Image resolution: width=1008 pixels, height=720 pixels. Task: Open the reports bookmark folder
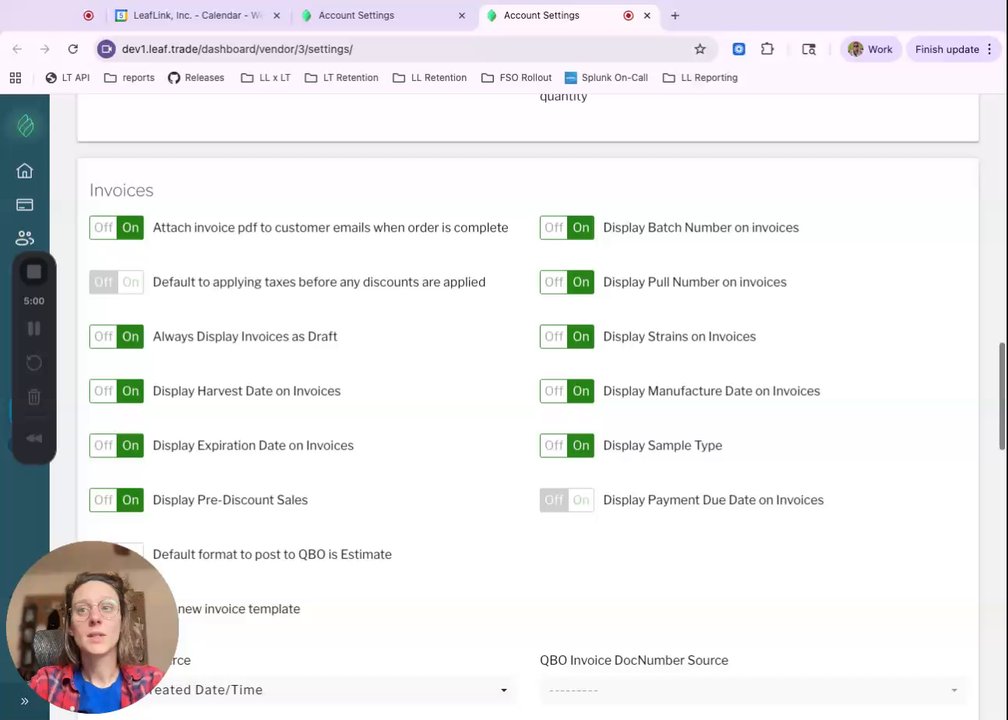pos(129,78)
